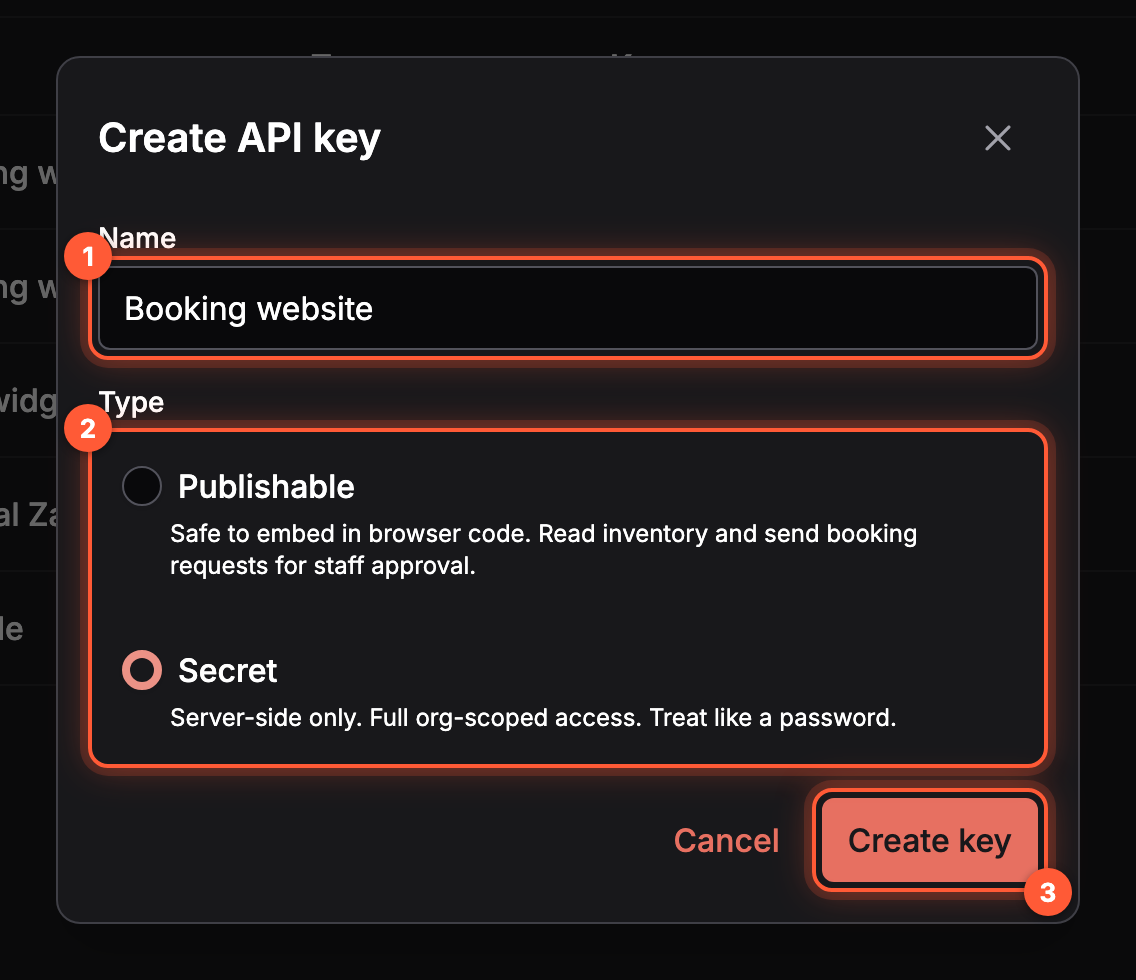Select the Secret key type radio
1136x980 pixels.
click(x=142, y=670)
